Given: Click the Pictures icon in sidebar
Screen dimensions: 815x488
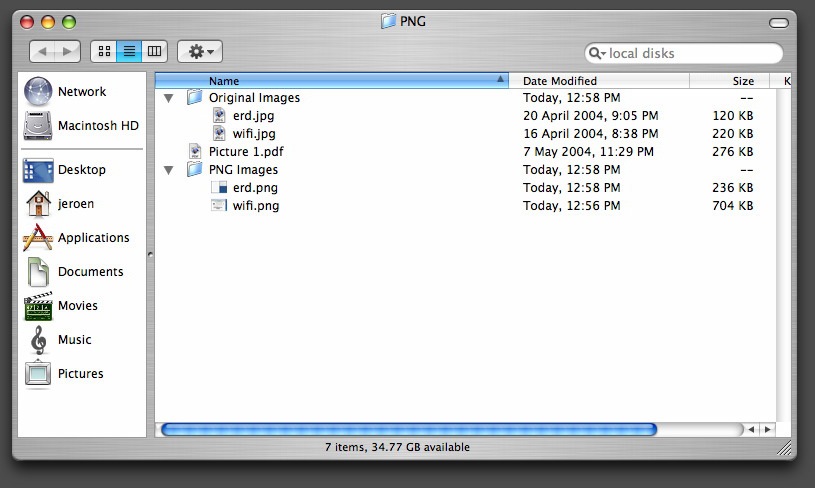Looking at the screenshot, I should (x=38, y=374).
